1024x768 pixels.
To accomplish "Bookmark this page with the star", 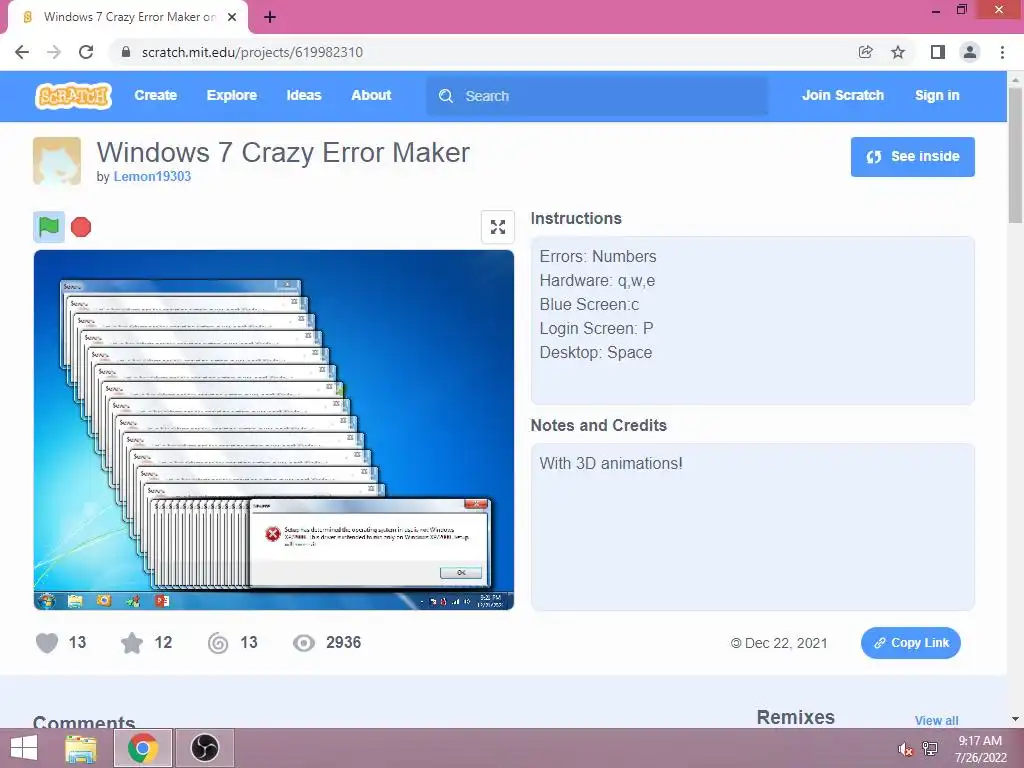I will tap(898, 52).
